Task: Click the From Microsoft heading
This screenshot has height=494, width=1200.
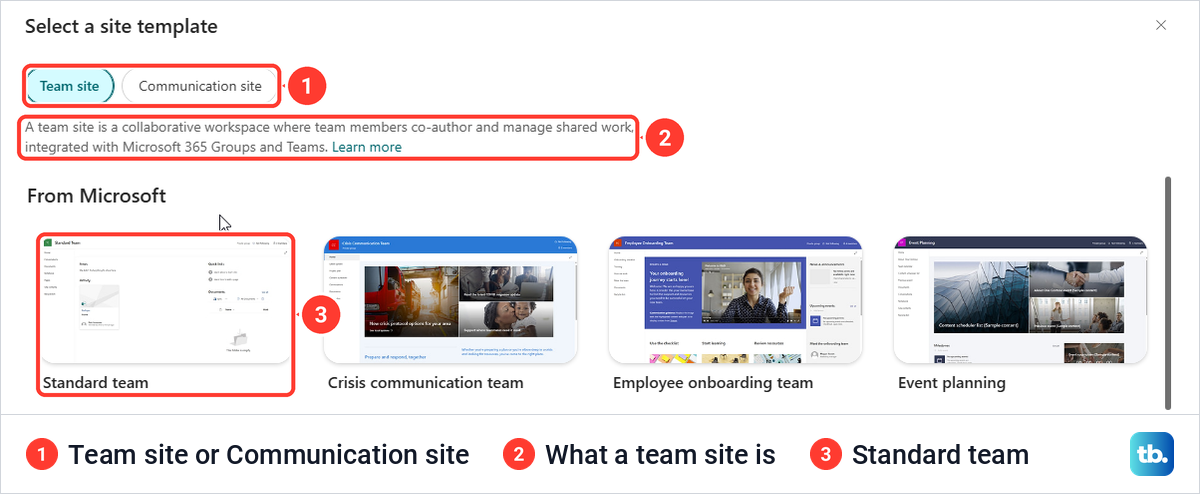Action: (x=97, y=195)
